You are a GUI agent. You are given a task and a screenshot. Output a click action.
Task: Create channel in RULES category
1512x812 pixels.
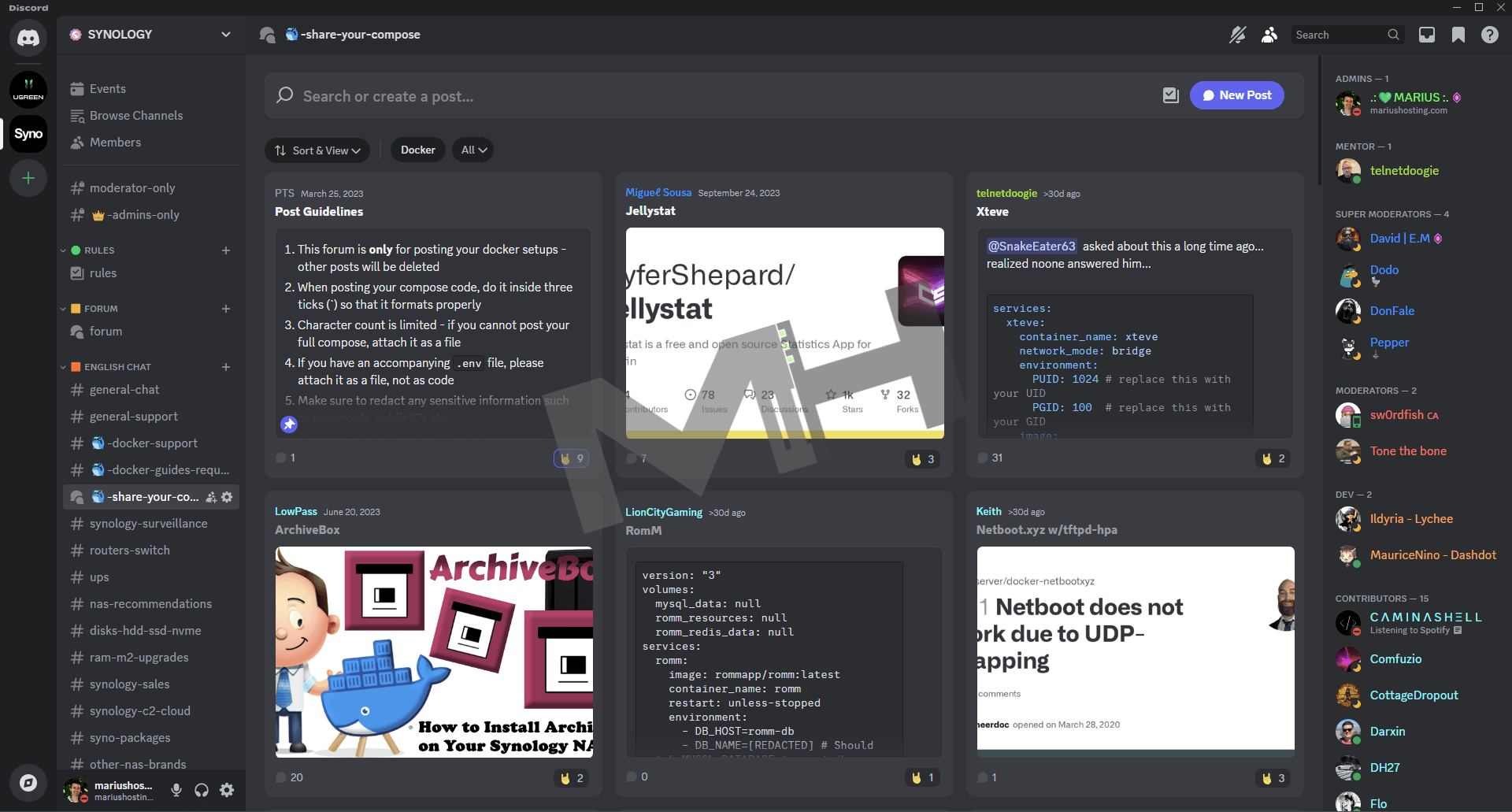click(226, 250)
